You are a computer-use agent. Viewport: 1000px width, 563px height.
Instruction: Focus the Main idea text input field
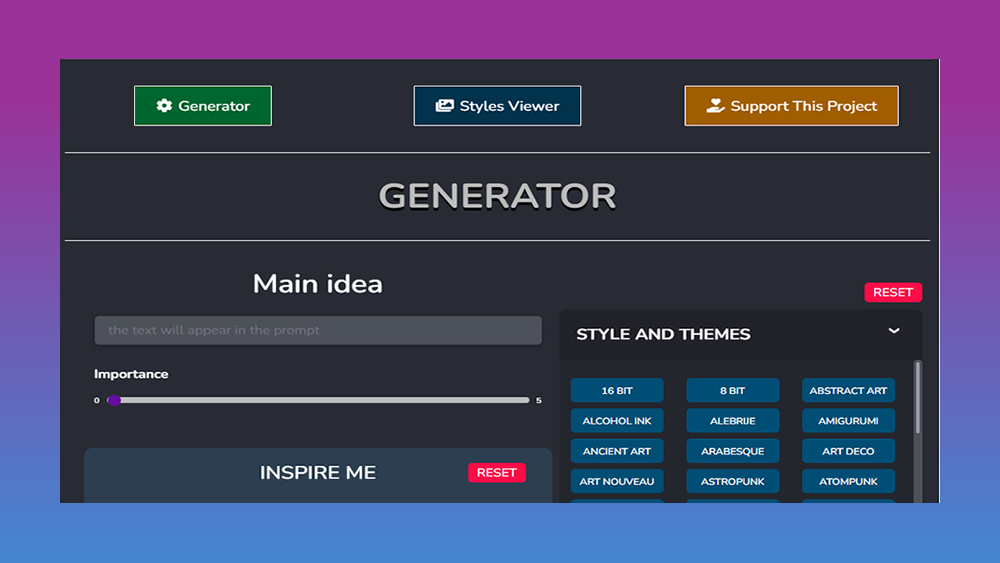(318, 330)
